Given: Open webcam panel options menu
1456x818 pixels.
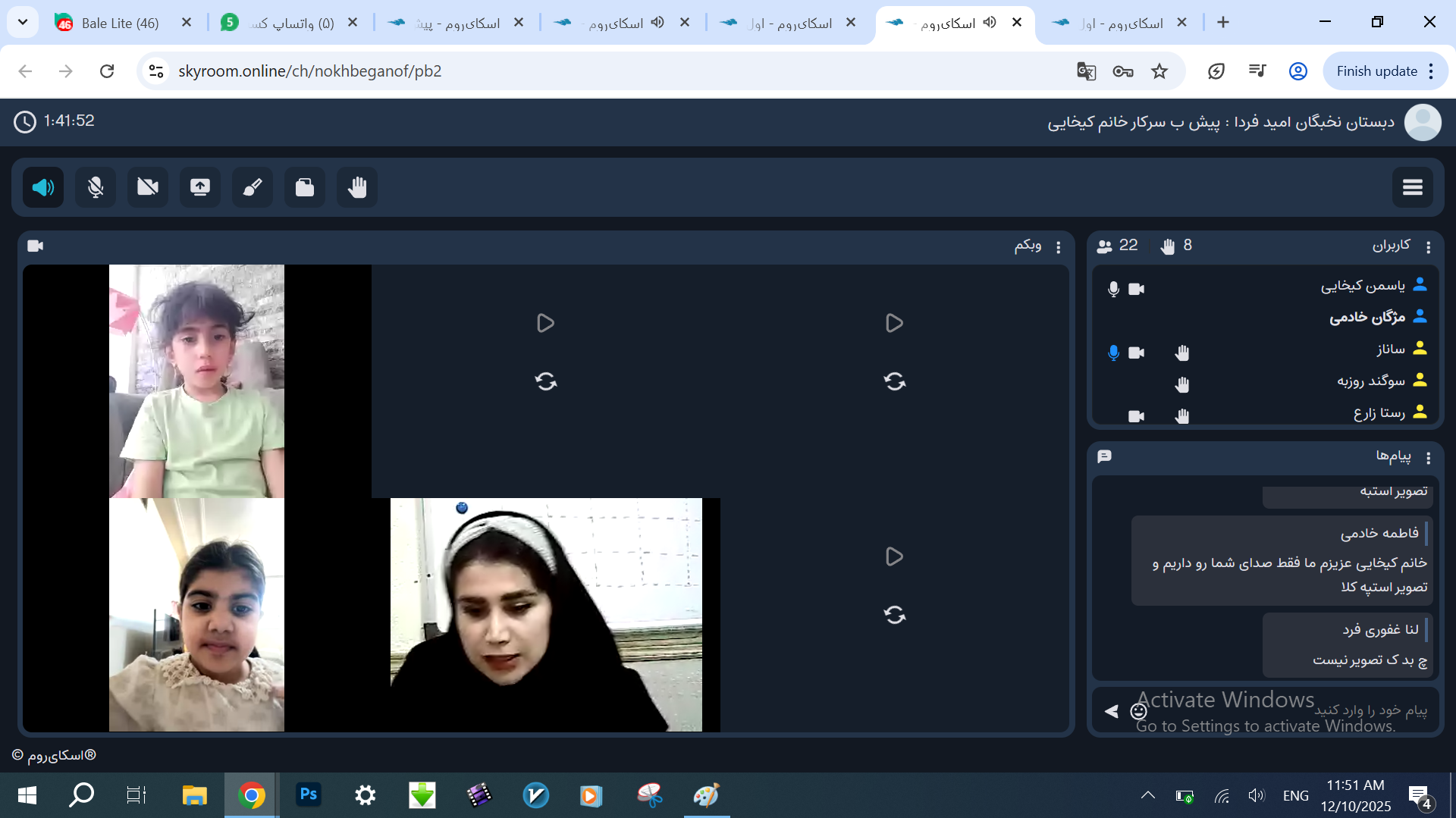Looking at the screenshot, I should (1059, 247).
